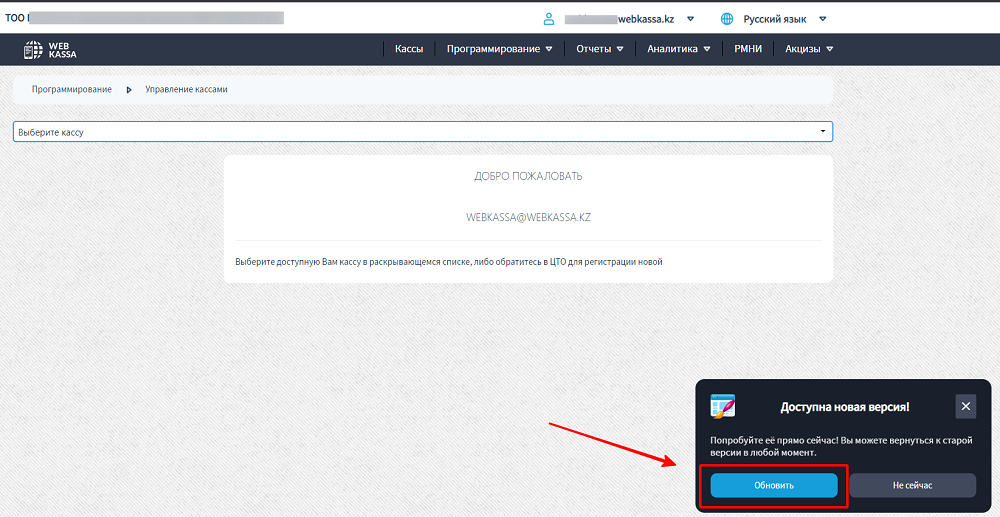
Task: Expand the Программирование menu arrow
Action: point(549,49)
